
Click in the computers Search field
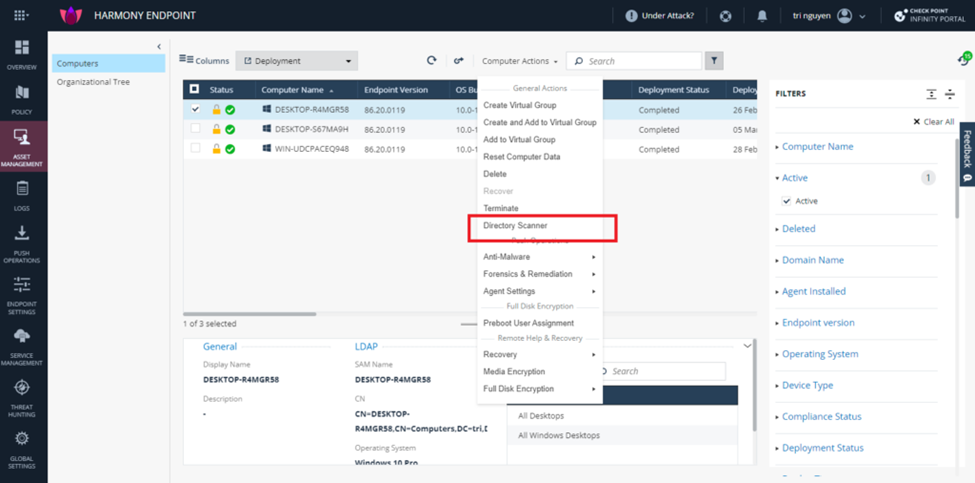click(634, 61)
